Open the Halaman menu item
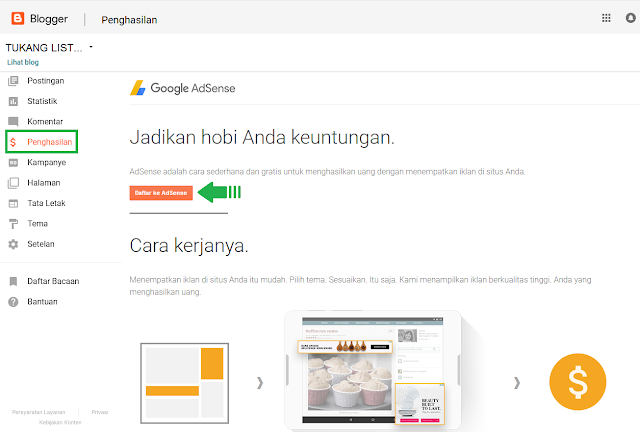The image size is (640, 432). (x=44, y=183)
